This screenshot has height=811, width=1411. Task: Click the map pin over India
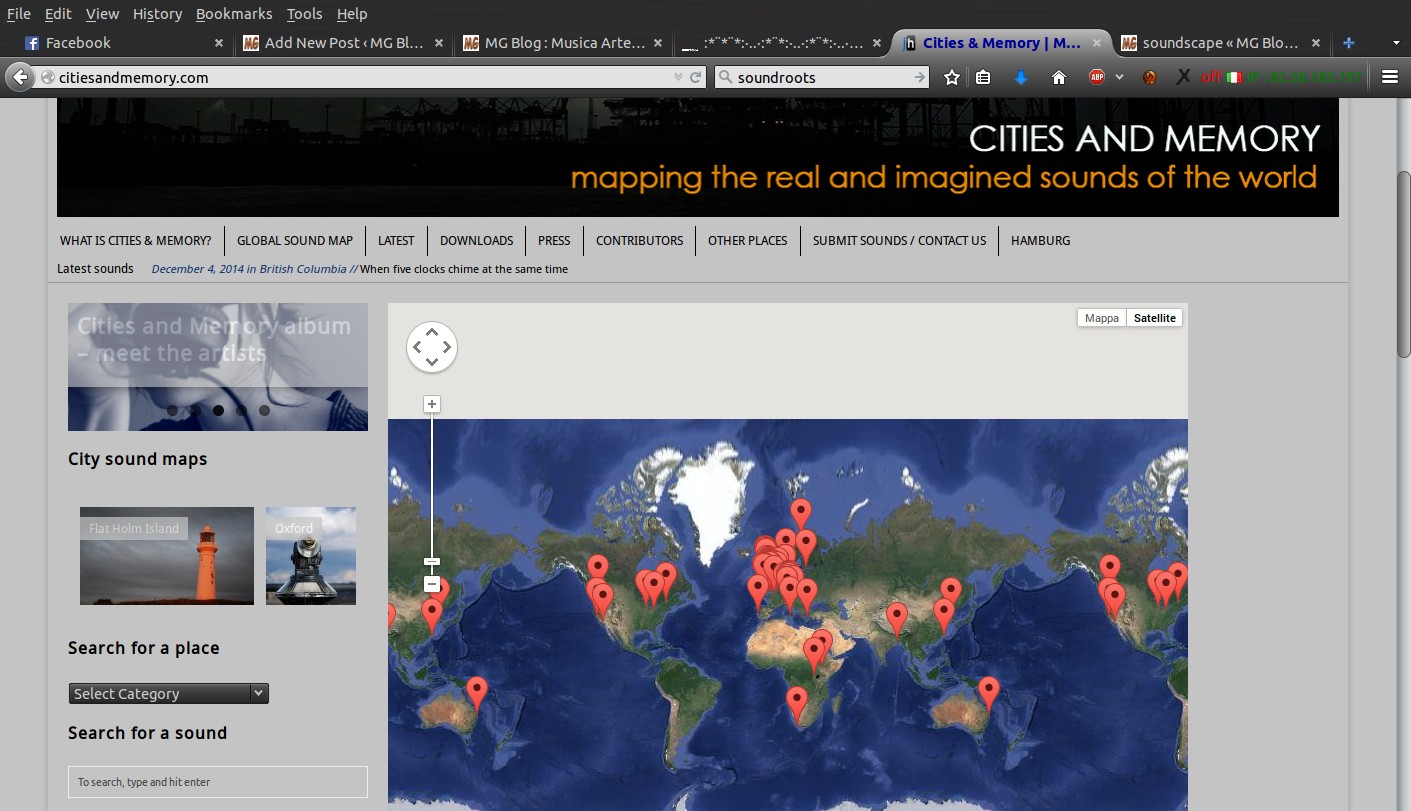pos(897,619)
